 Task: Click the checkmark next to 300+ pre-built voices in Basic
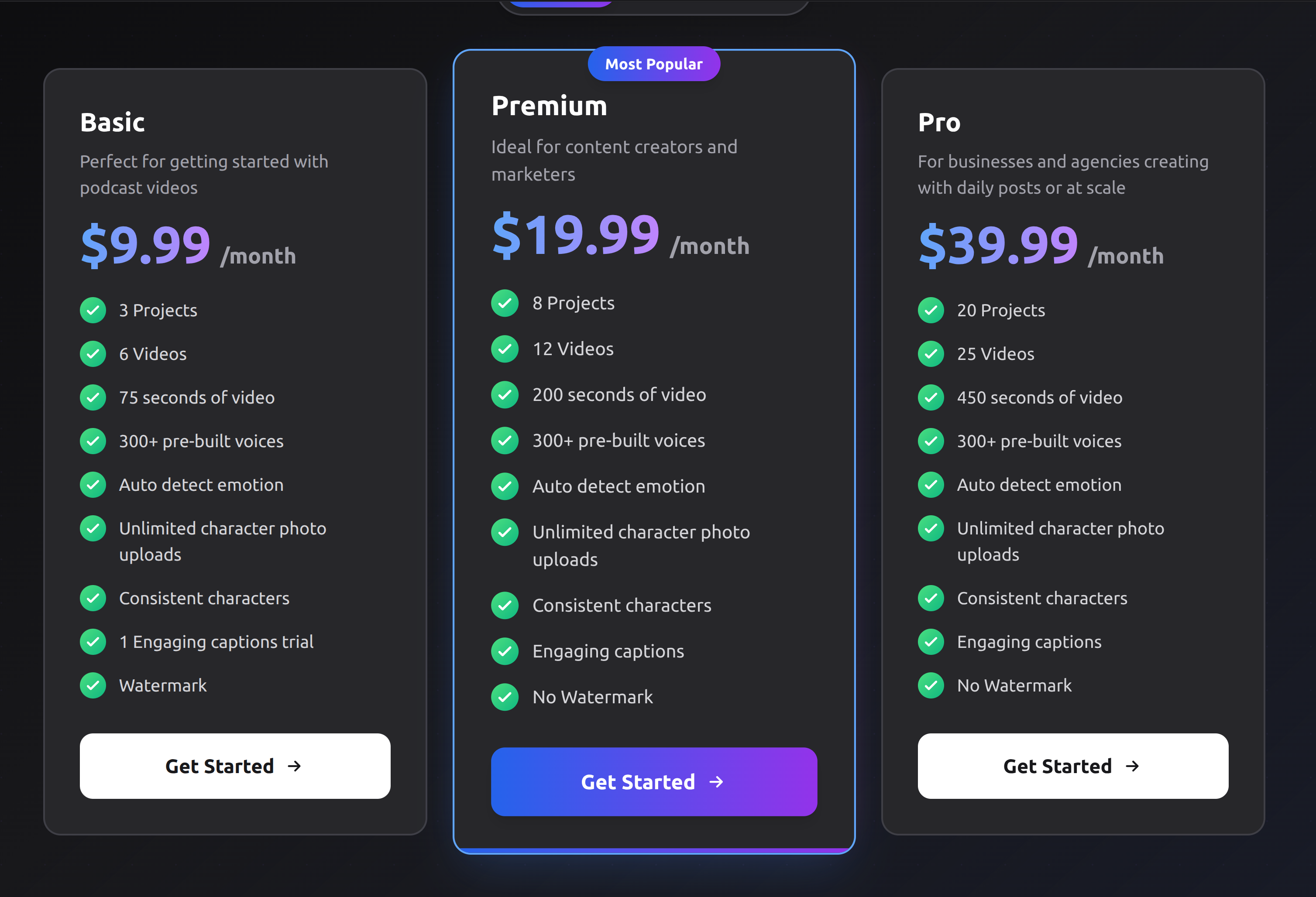[93, 441]
